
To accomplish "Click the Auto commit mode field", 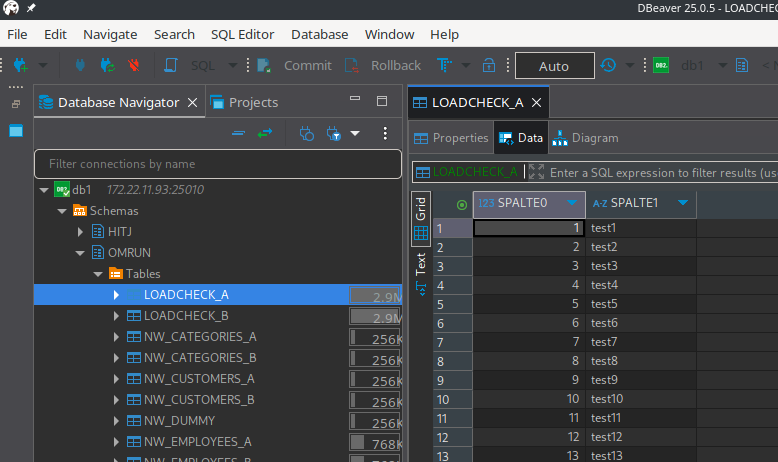I will click(554, 66).
